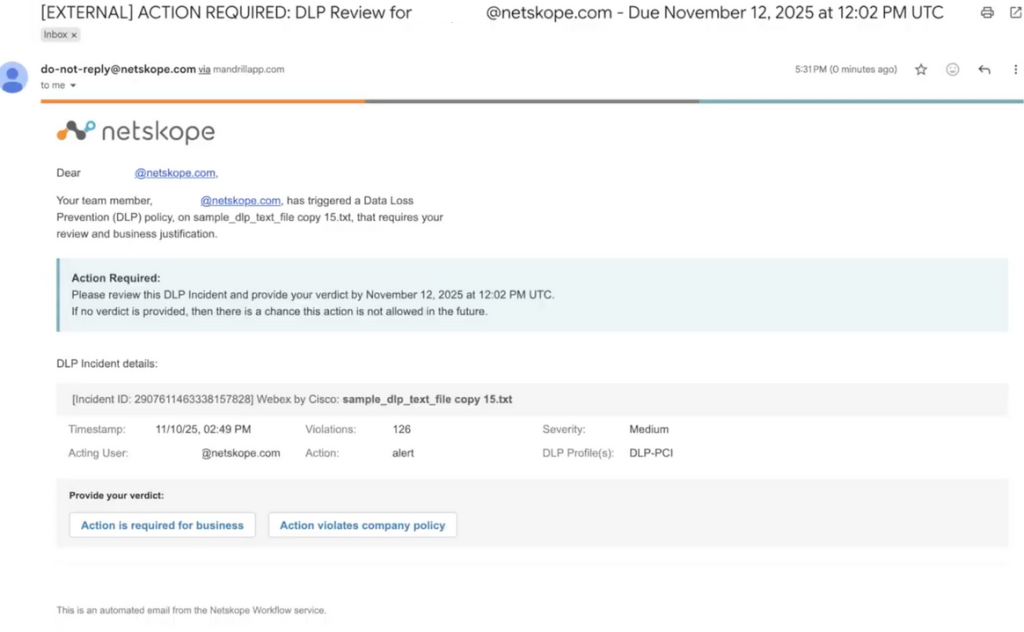Image resolution: width=1024 pixels, height=632 pixels.
Task: Open the email in a new window
Action: [x=1016, y=12]
